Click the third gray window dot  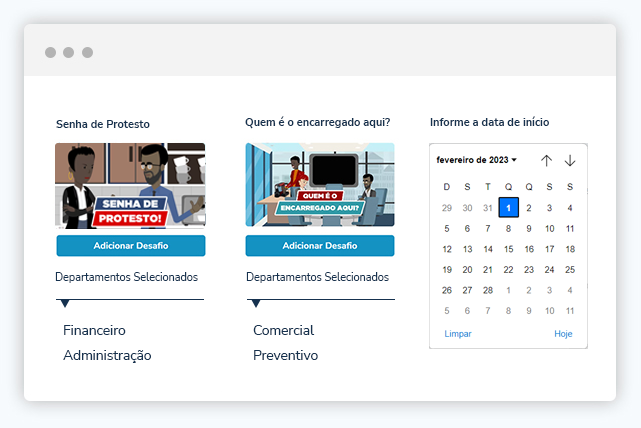pos(87,52)
